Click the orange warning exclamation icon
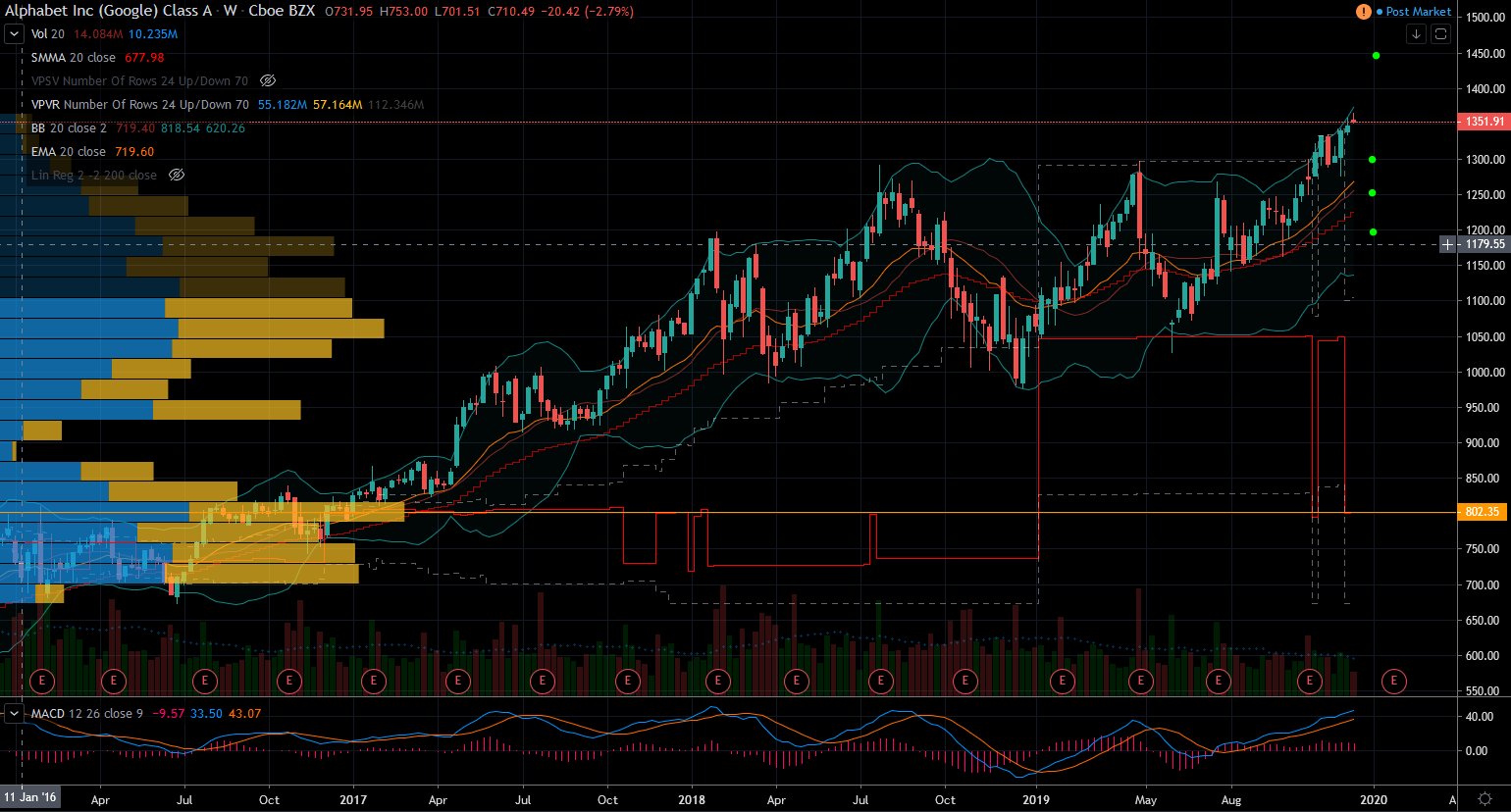This screenshot has width=1511, height=812. click(x=1364, y=12)
